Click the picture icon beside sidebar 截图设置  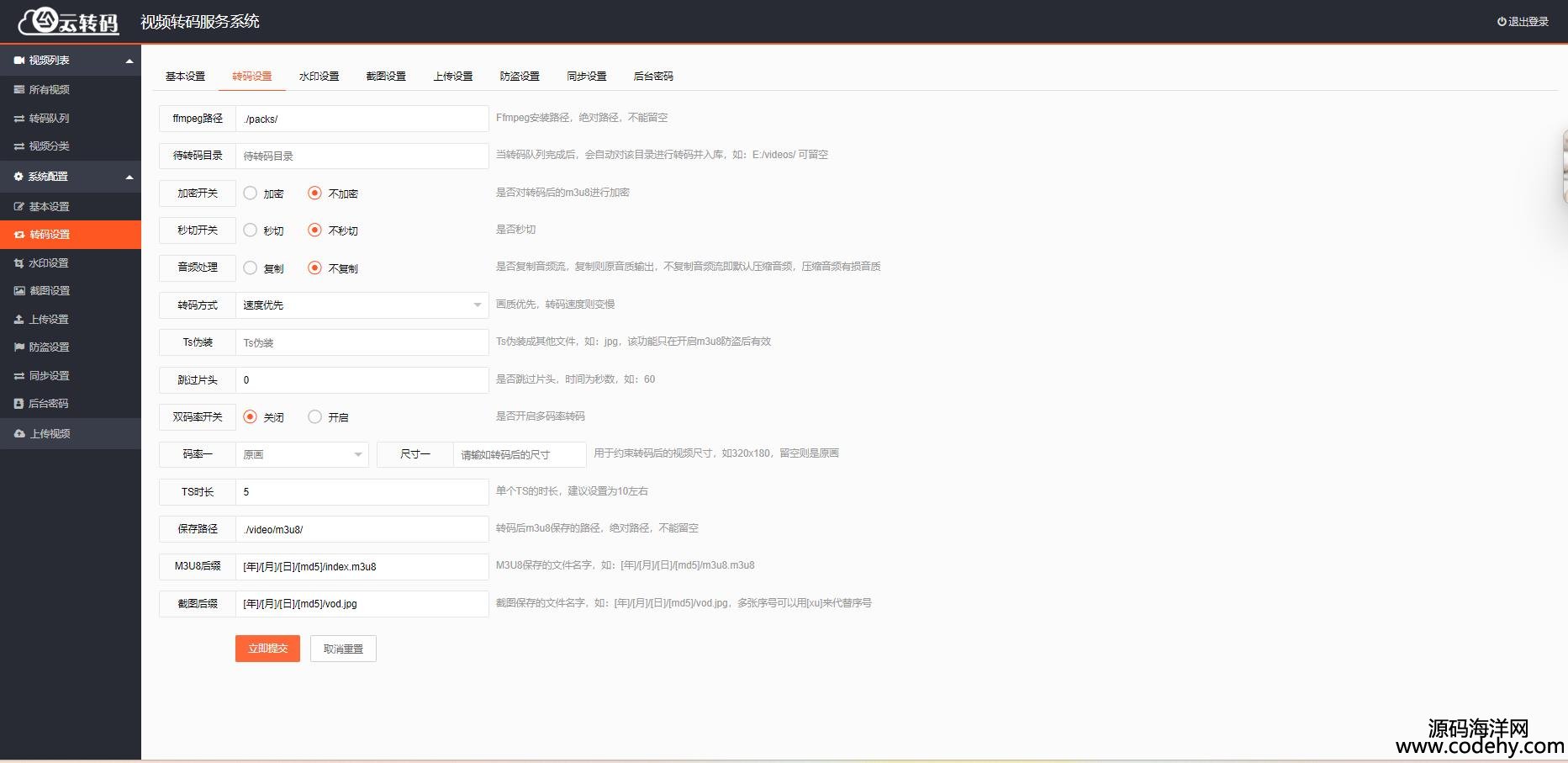18,291
